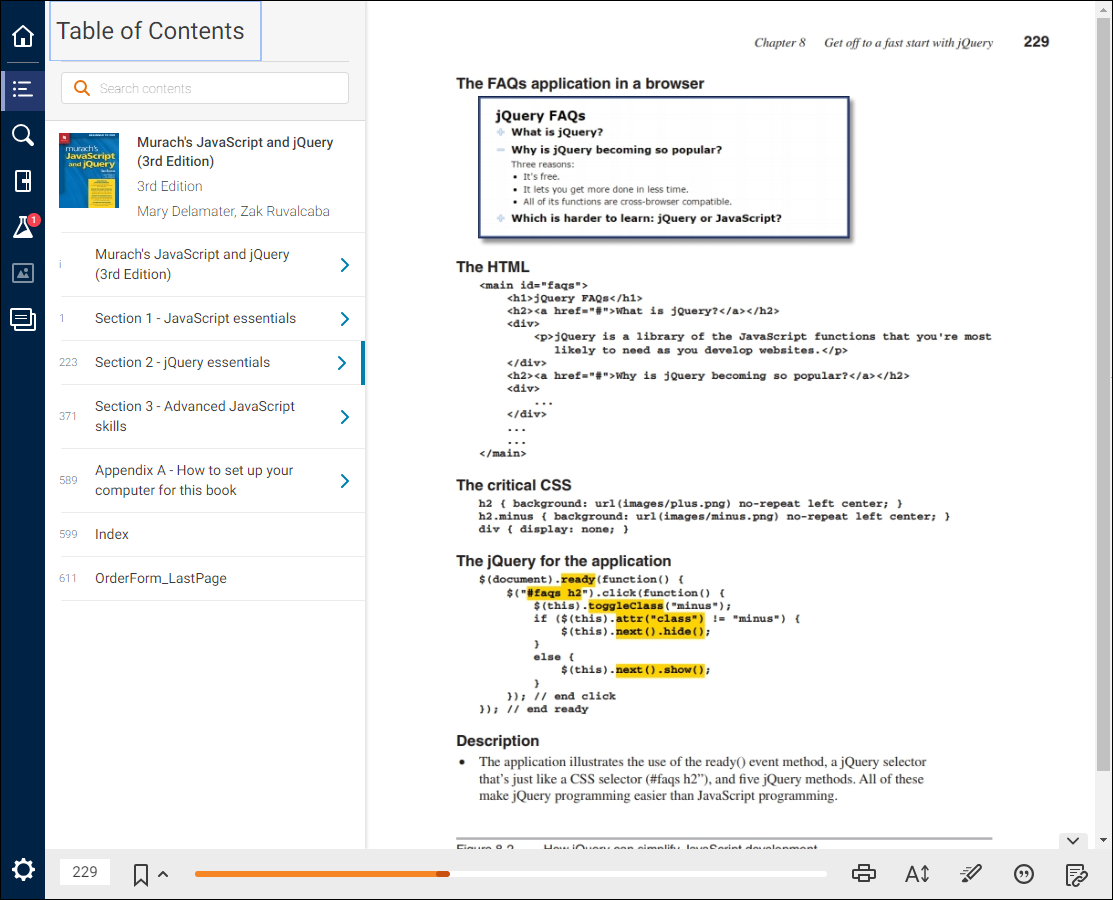Select the highlighter annotation tool
Image resolution: width=1113 pixels, height=900 pixels.
click(970, 872)
